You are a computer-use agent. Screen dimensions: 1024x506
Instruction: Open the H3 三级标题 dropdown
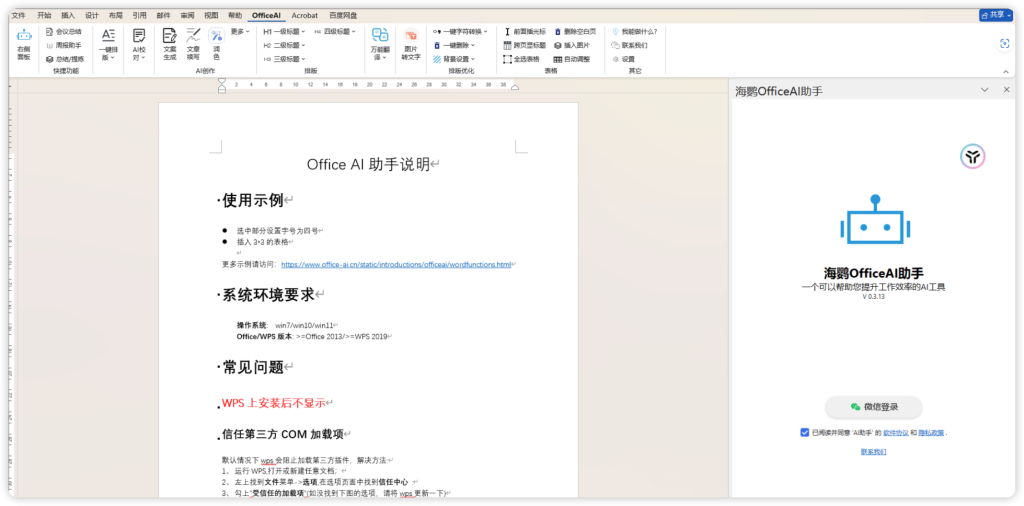tap(283, 59)
